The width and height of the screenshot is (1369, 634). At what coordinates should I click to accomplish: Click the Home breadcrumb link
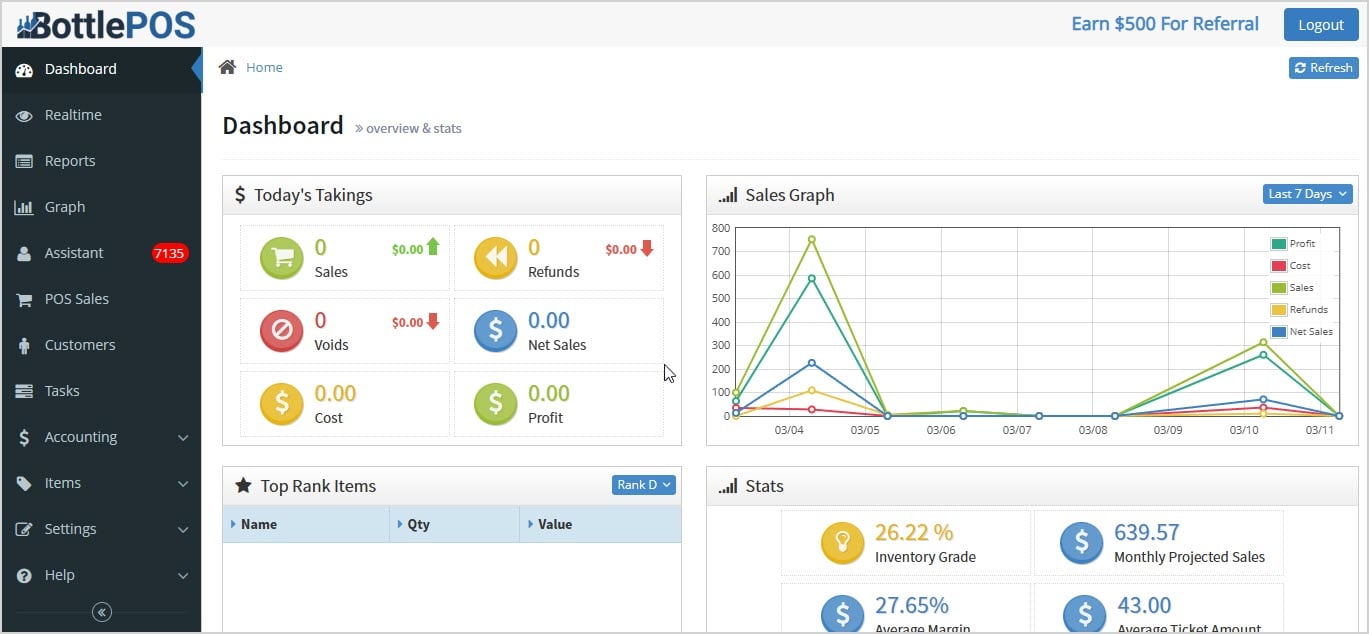click(x=264, y=67)
